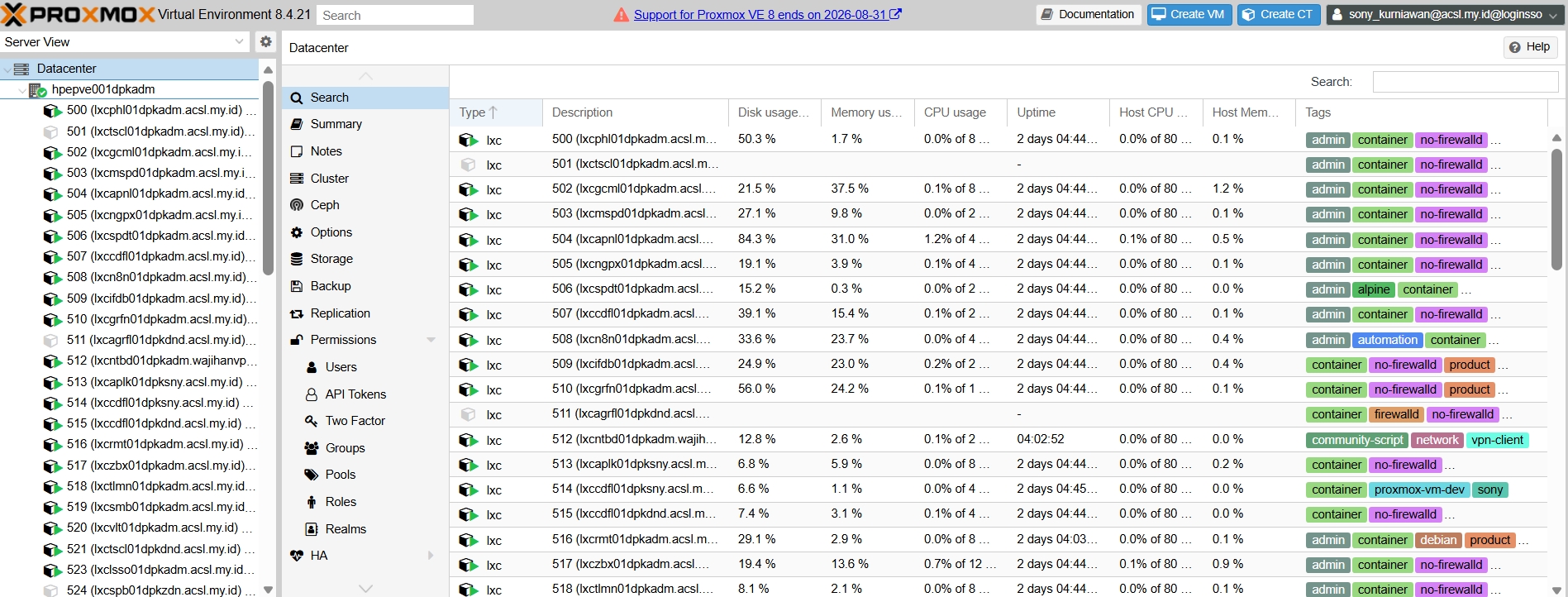
Task: Click the settings gear beside Server View
Action: tap(265, 41)
